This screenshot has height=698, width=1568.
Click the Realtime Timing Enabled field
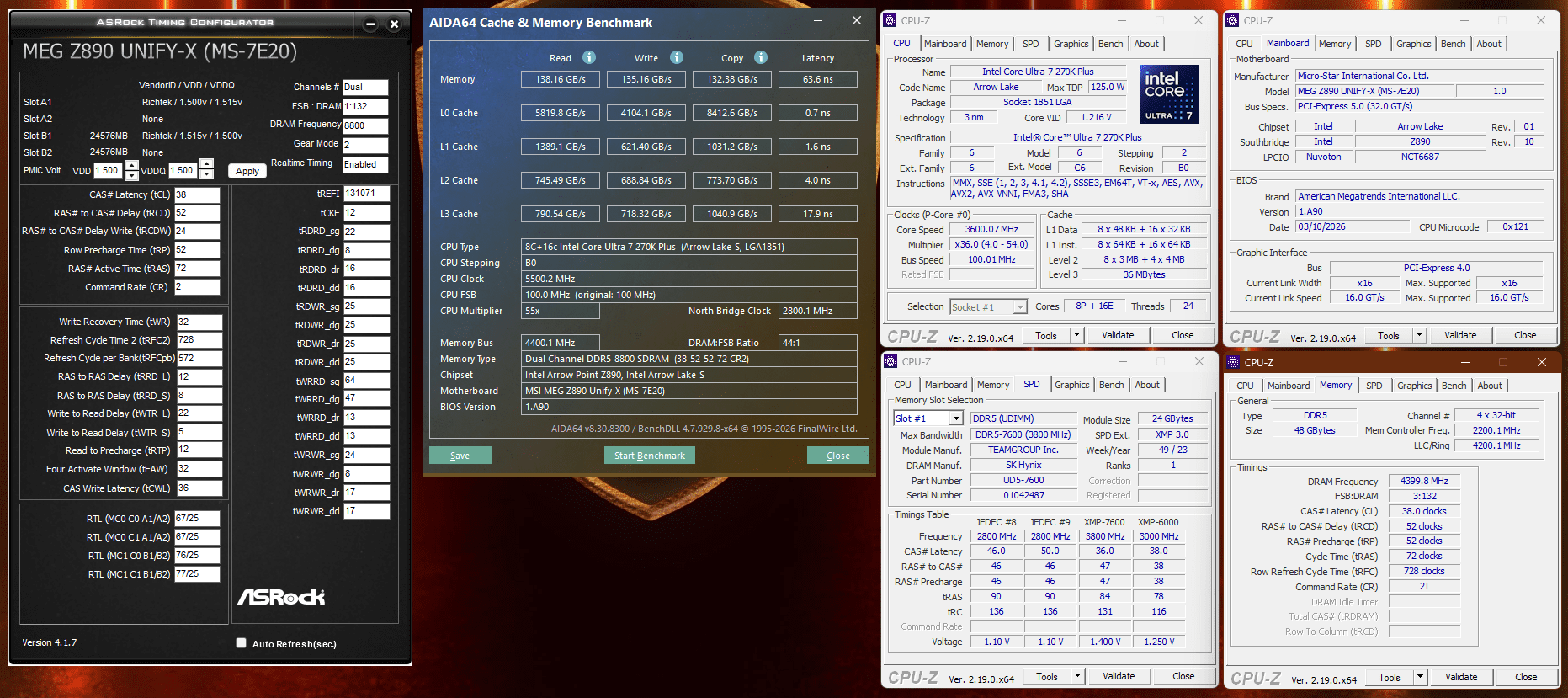[365, 165]
